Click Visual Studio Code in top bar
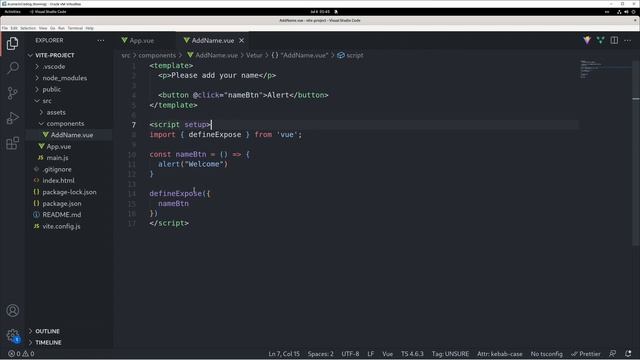 (48, 12)
